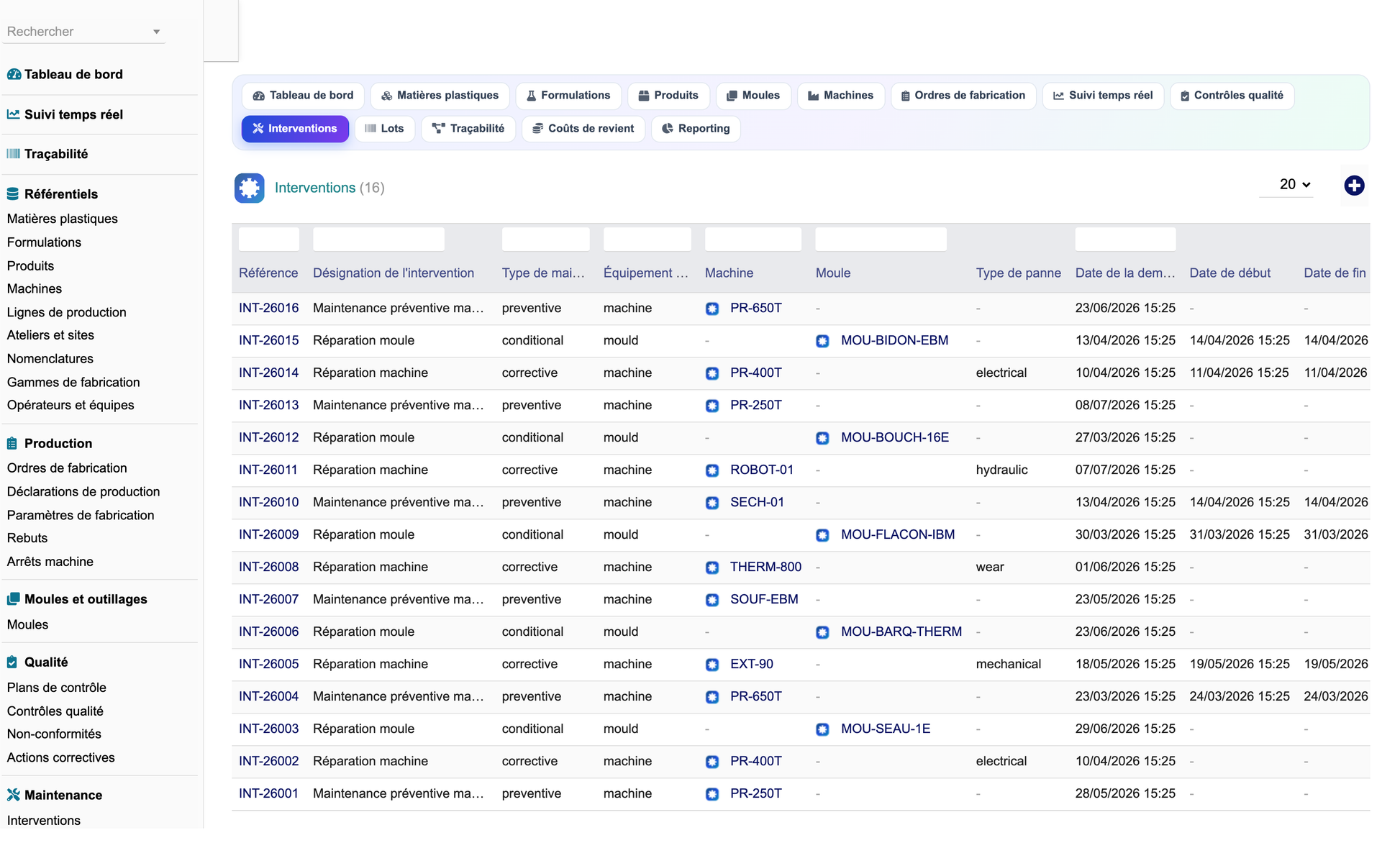The height and width of the screenshot is (866, 1400).
Task: Click the mechanical cell in INT-26005 row
Action: pyautogui.click(x=1008, y=664)
